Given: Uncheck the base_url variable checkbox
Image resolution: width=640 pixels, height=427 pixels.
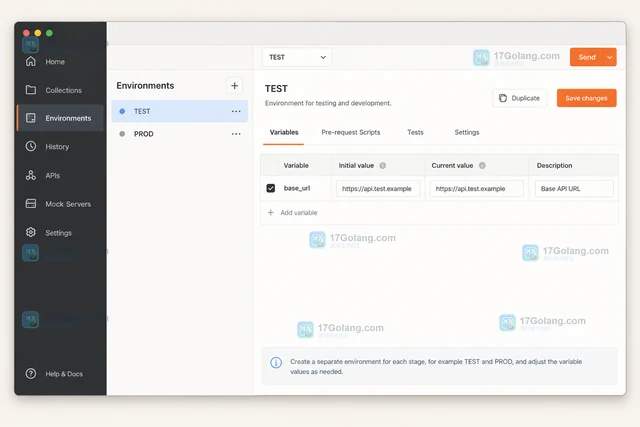Looking at the screenshot, I should pos(271,188).
